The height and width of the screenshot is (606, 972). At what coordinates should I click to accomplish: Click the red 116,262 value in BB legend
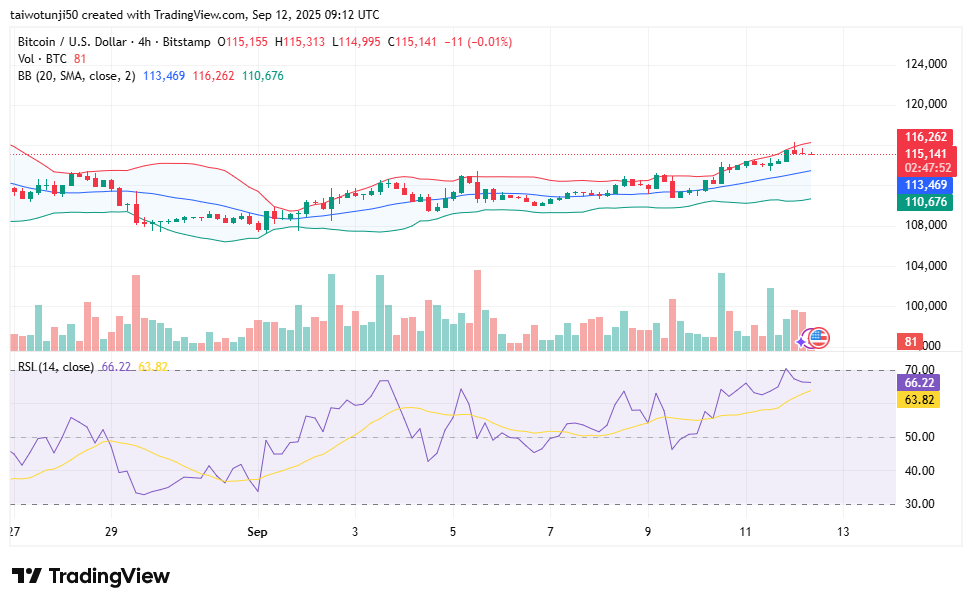click(x=213, y=76)
